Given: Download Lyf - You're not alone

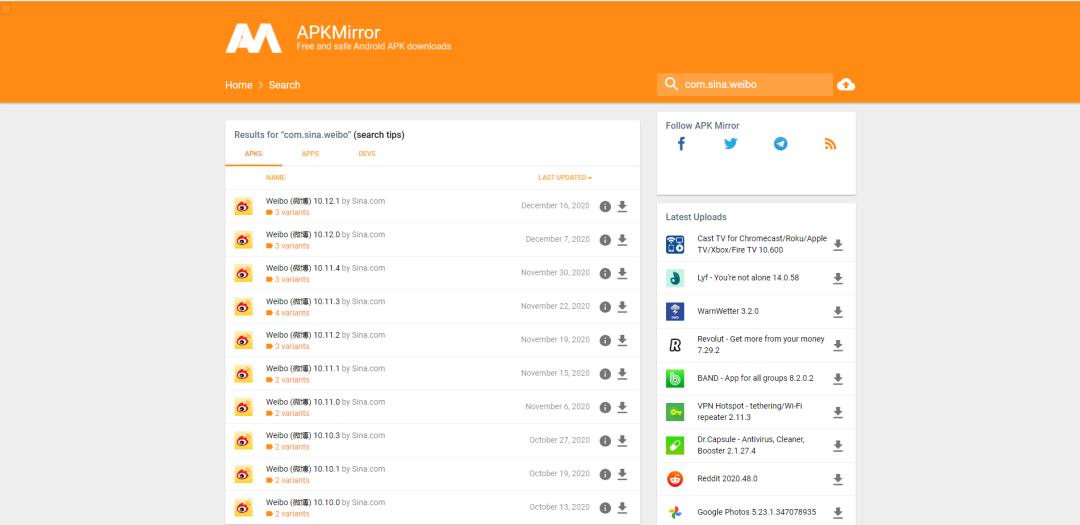Looking at the screenshot, I should [x=838, y=278].
